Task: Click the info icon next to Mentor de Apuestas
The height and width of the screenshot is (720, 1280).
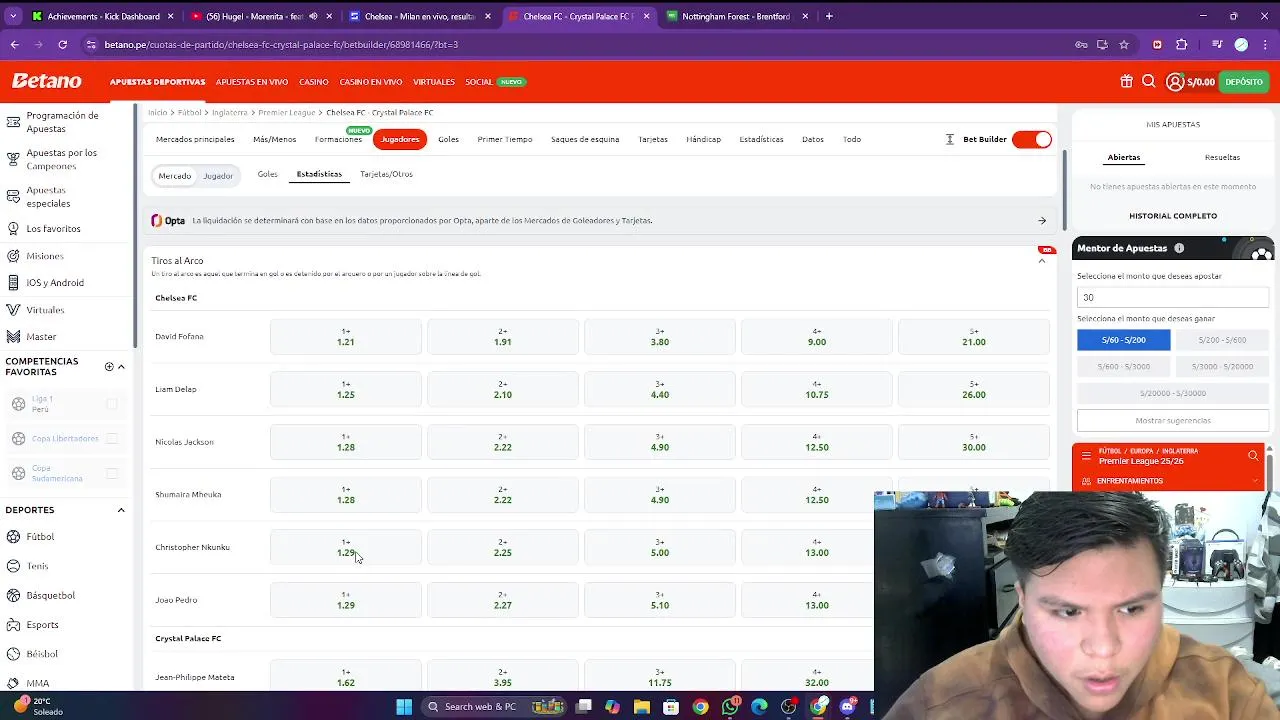Action: [x=1179, y=248]
